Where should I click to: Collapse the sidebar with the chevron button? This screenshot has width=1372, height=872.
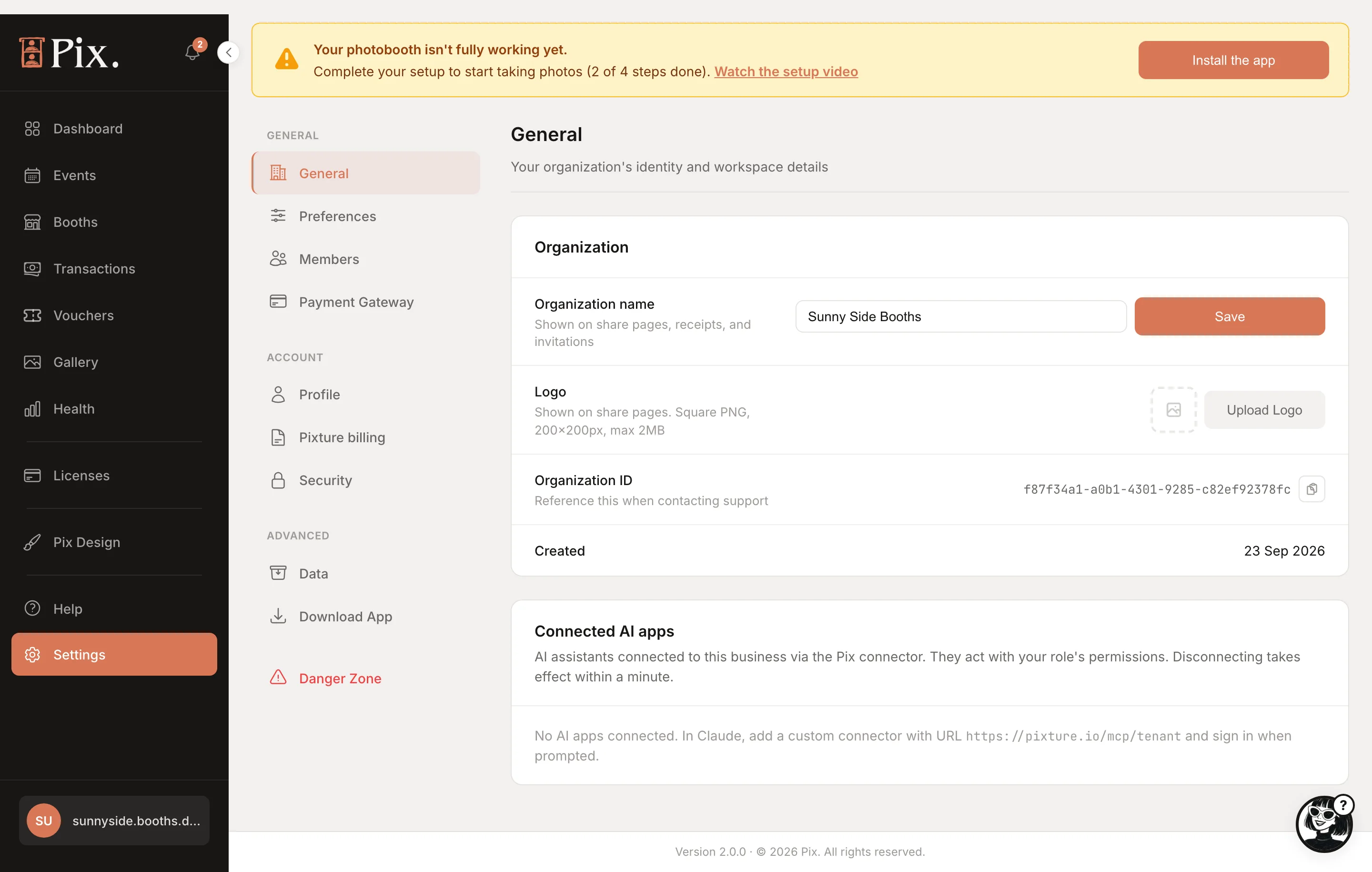(x=229, y=52)
